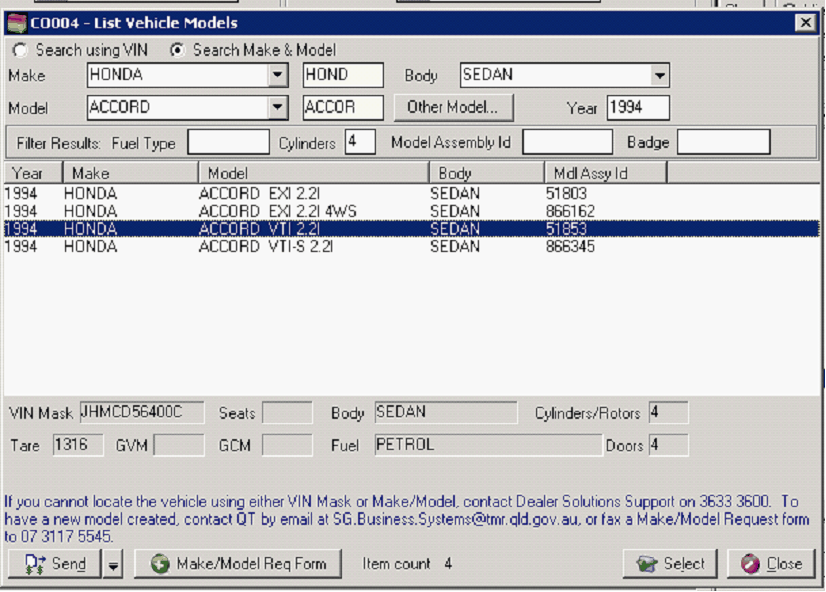The width and height of the screenshot is (826, 592).
Task: Click the Fuel Type filter field
Action: coord(229,142)
